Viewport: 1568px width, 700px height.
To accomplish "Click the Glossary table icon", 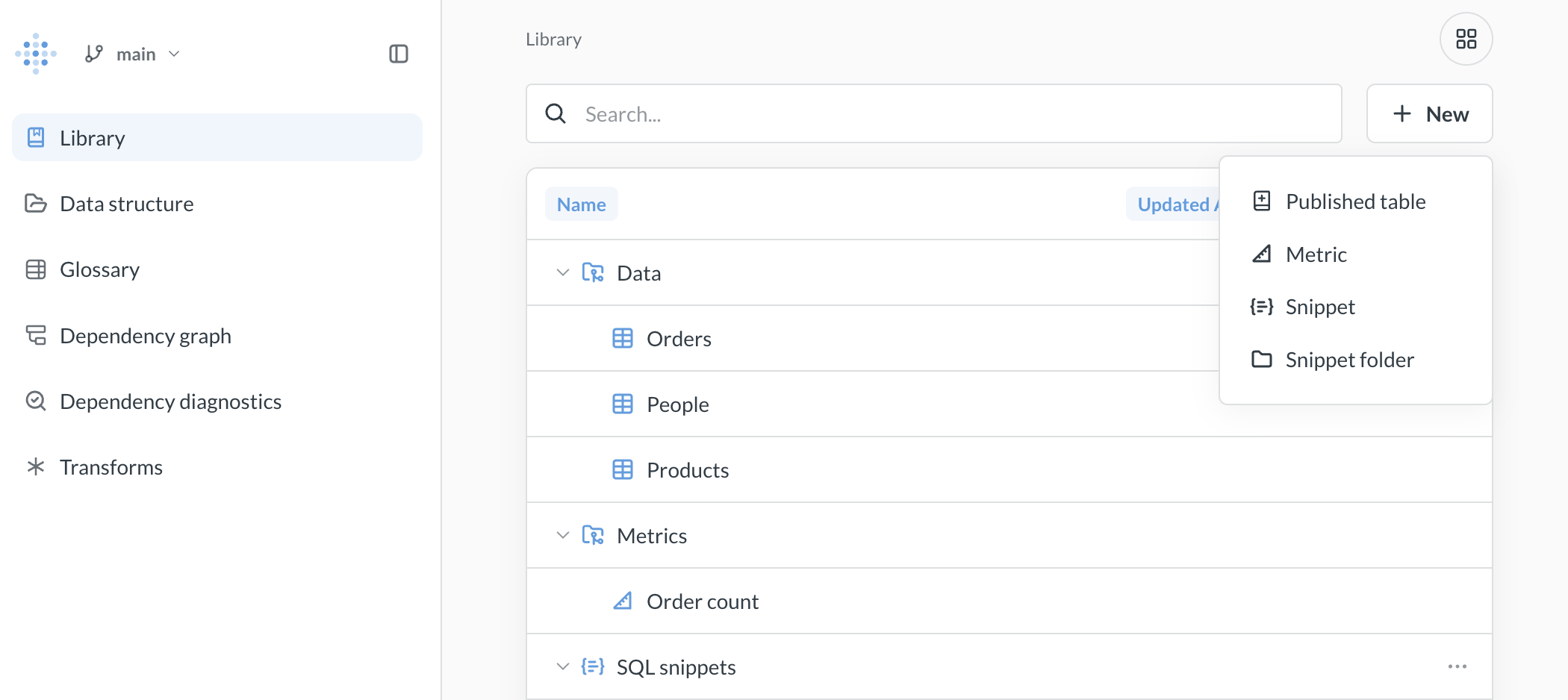I will click(35, 269).
